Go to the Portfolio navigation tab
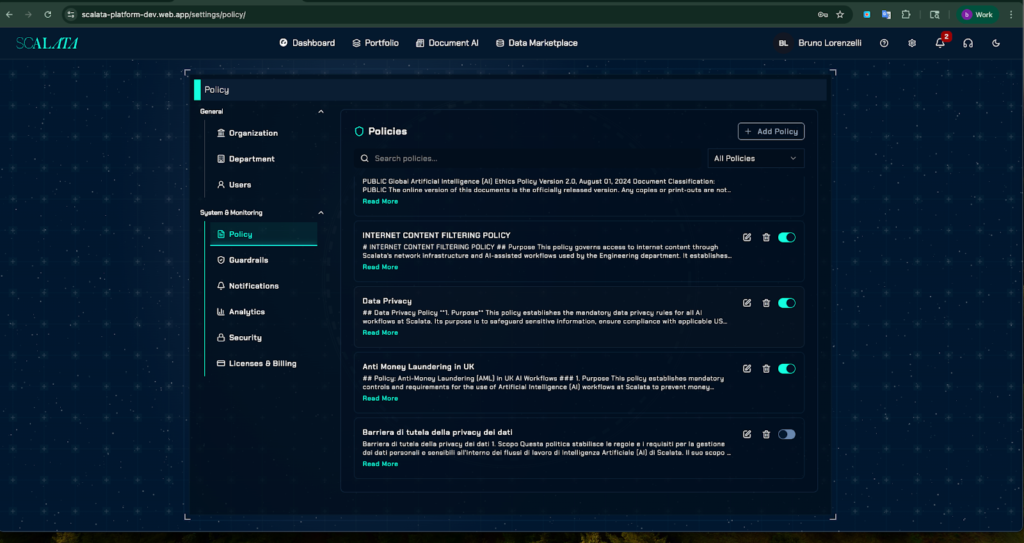The height and width of the screenshot is (543, 1024). pyautogui.click(x=375, y=43)
